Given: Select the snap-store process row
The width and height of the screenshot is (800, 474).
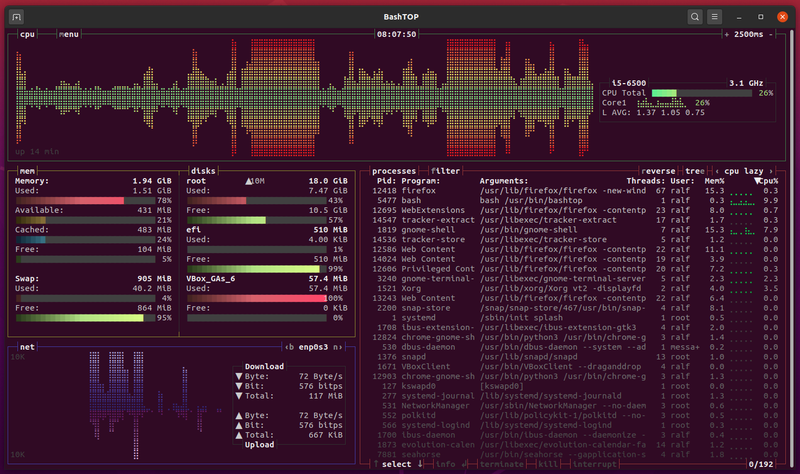Looking at the screenshot, I should pos(575,308).
